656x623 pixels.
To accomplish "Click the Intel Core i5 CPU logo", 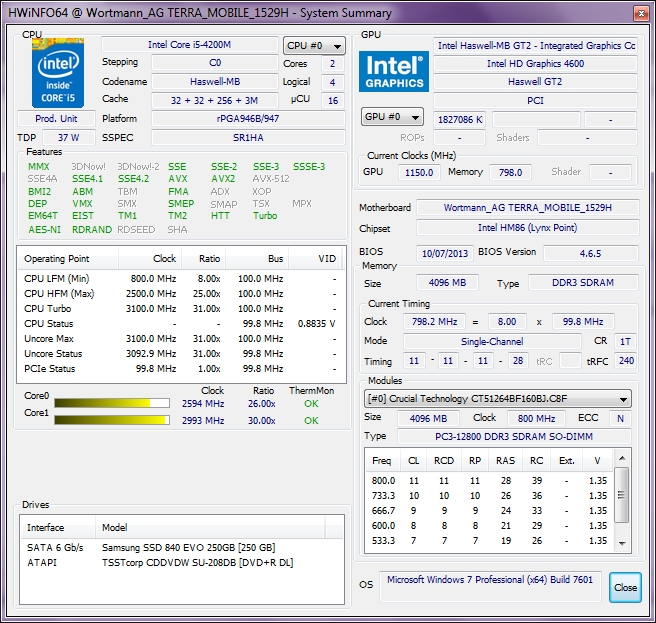I will 58,73.
